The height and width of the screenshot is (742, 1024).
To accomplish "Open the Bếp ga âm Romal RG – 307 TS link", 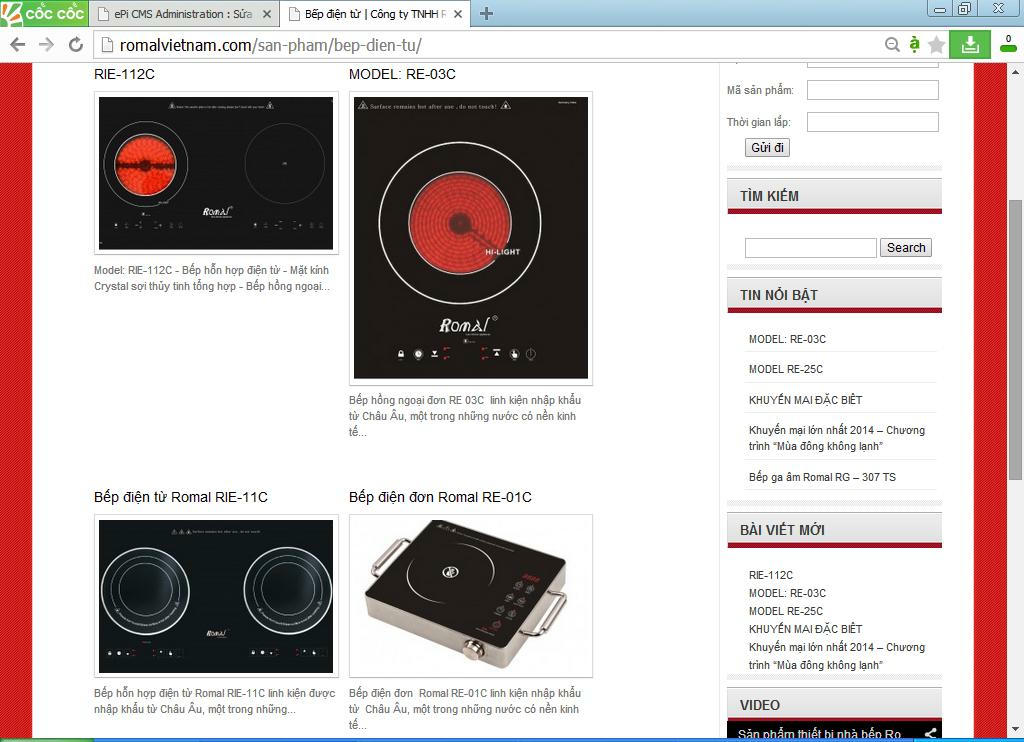I will (x=822, y=477).
